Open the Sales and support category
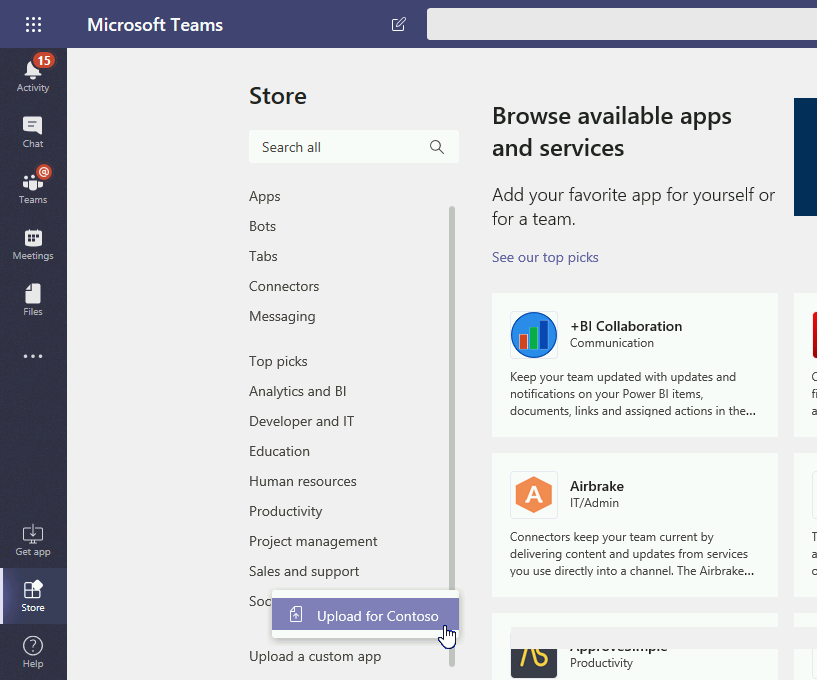This screenshot has height=680, width=817. [304, 572]
